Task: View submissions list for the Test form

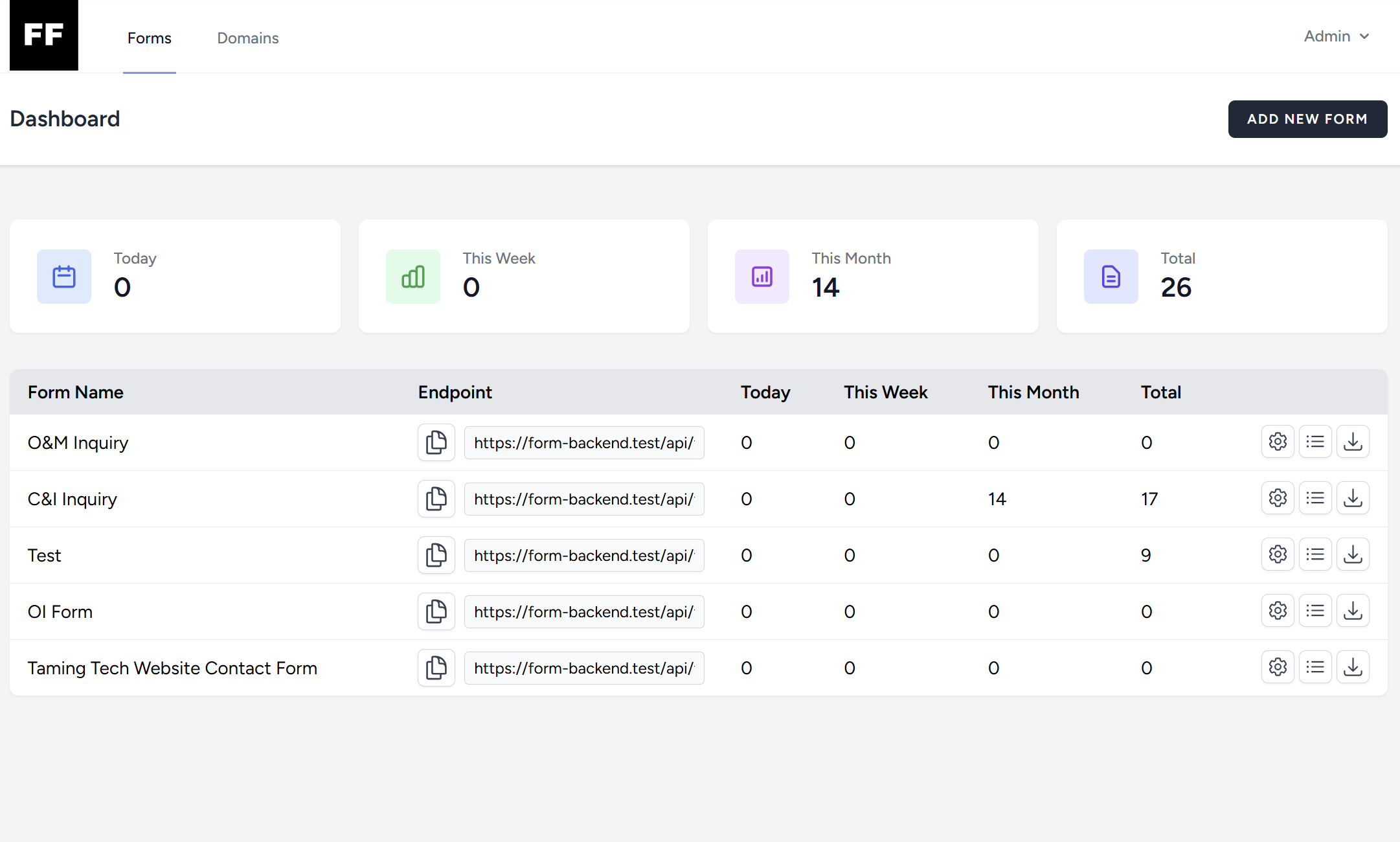Action: pyautogui.click(x=1315, y=554)
